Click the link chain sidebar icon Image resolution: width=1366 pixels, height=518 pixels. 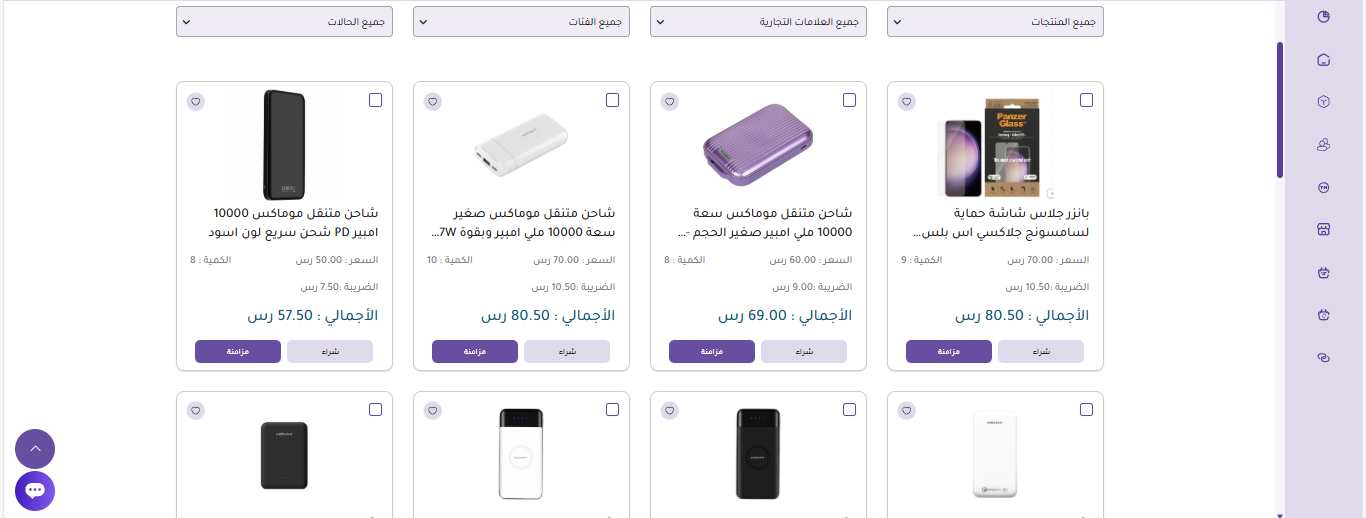pyautogui.click(x=1324, y=358)
